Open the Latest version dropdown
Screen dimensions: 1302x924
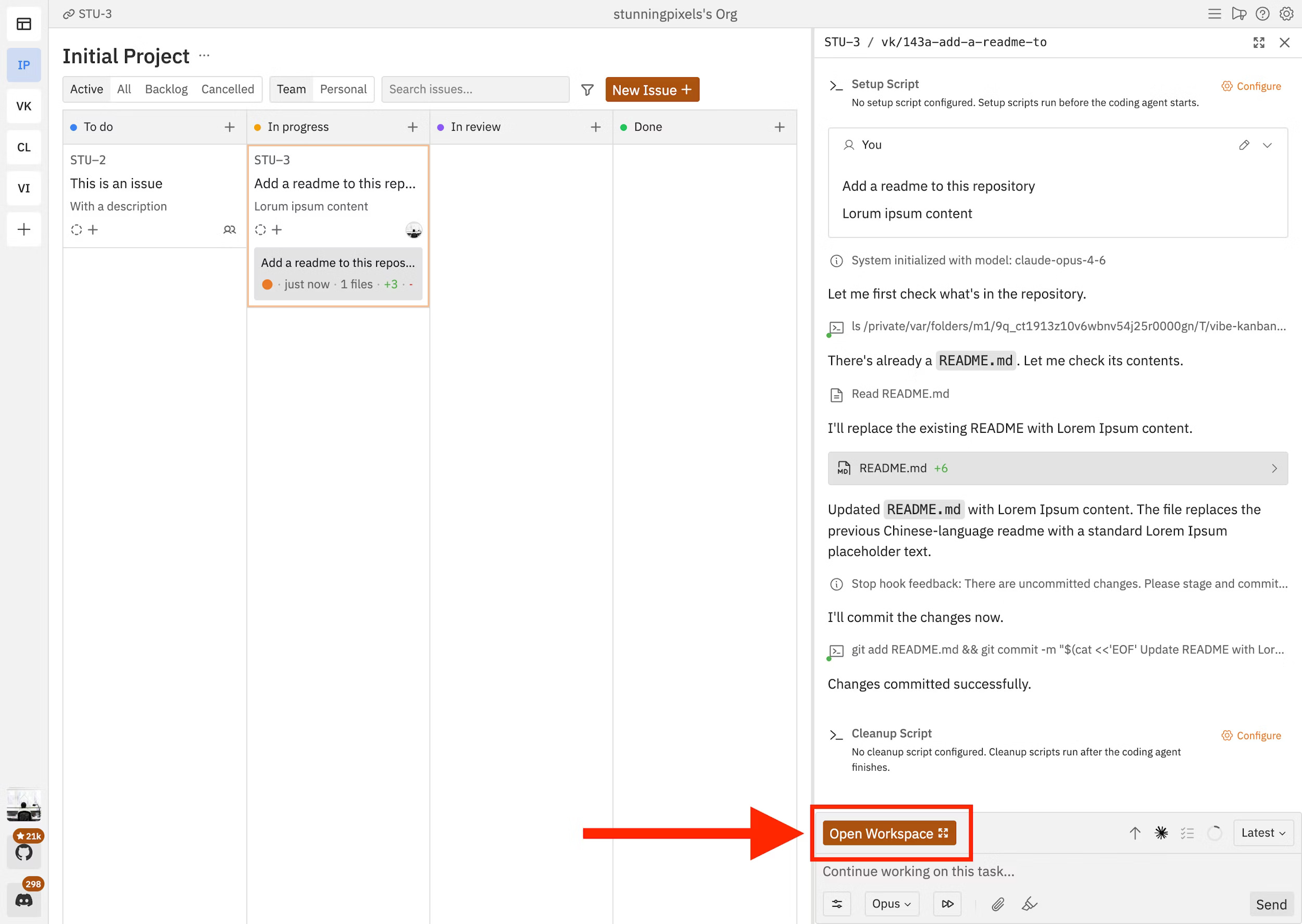coord(1263,833)
